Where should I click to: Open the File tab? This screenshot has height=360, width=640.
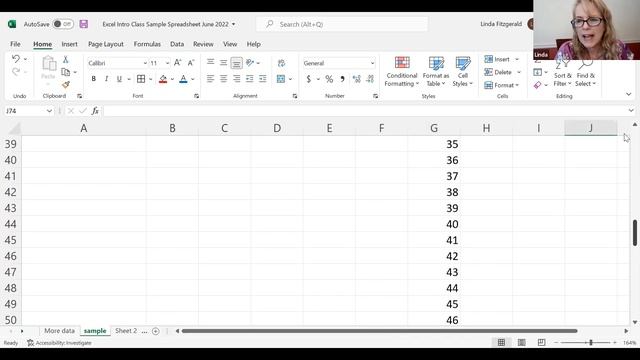click(15, 44)
